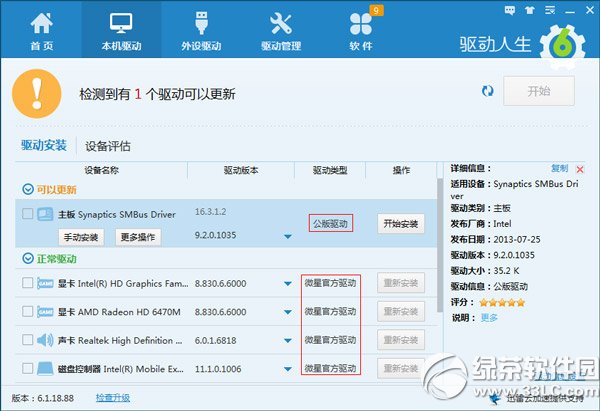
Task: Click the refresh detection arrows icon
Action: pos(488,91)
